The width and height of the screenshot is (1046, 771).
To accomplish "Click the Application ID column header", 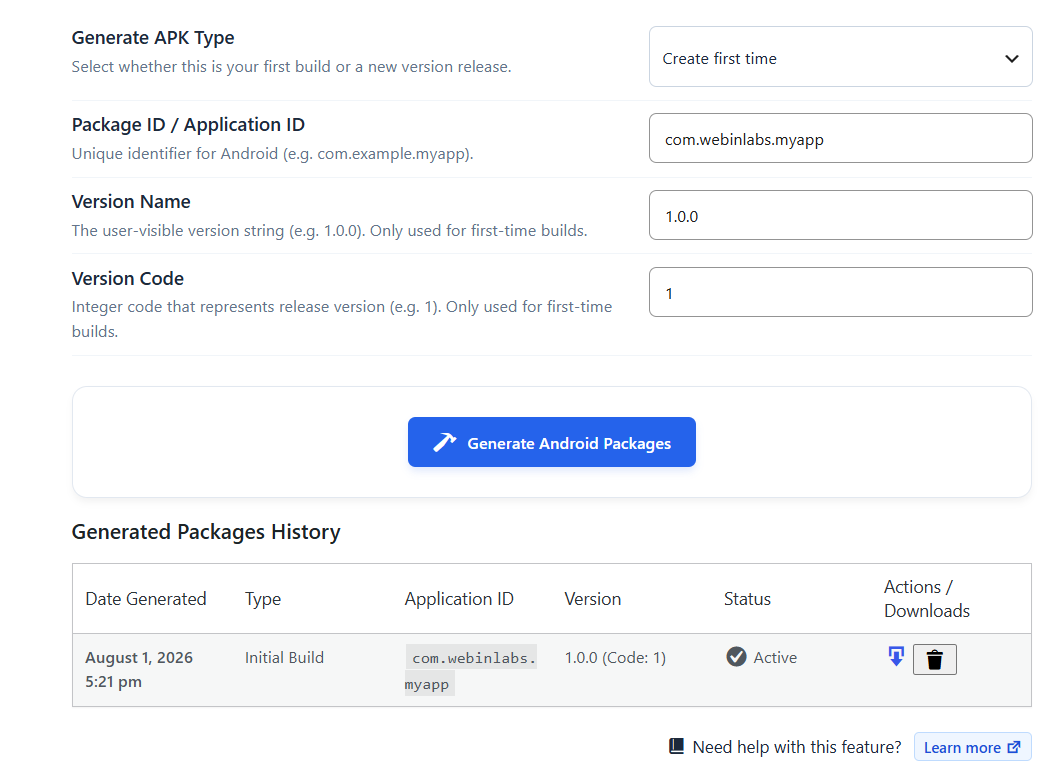I will (459, 599).
